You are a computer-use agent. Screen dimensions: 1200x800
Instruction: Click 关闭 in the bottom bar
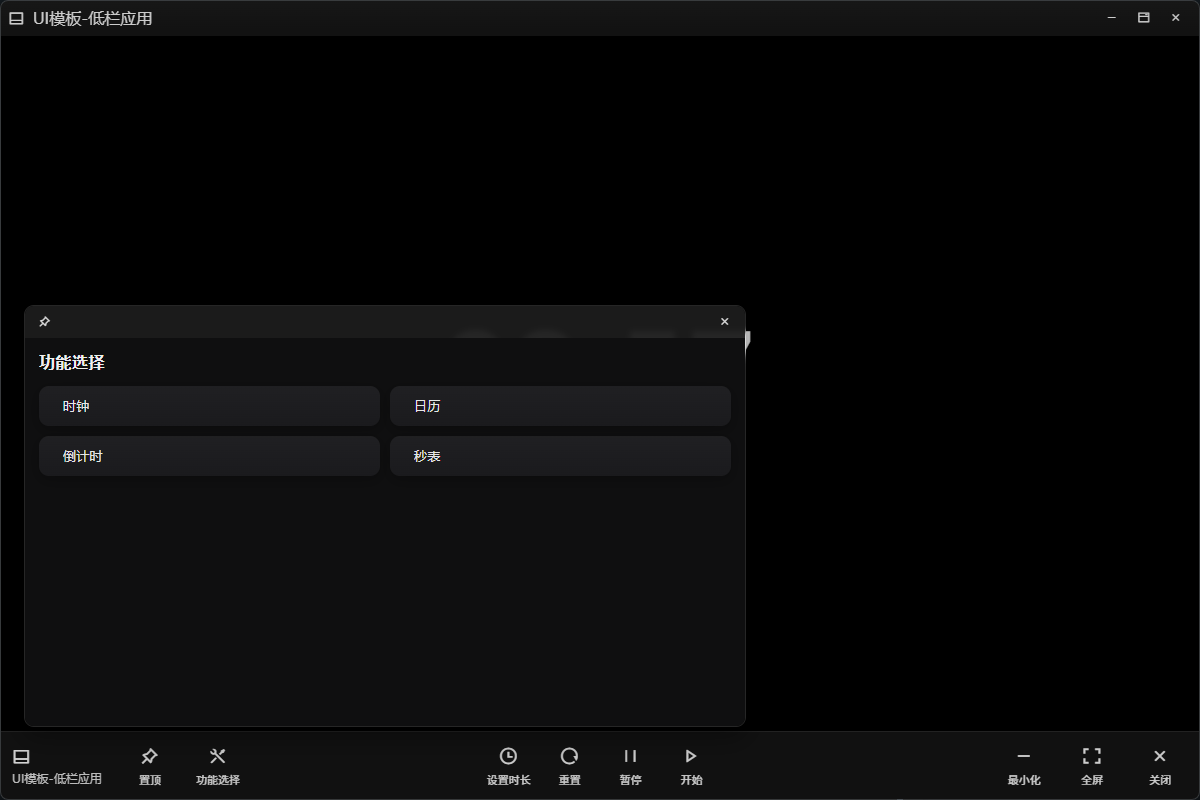1160,757
